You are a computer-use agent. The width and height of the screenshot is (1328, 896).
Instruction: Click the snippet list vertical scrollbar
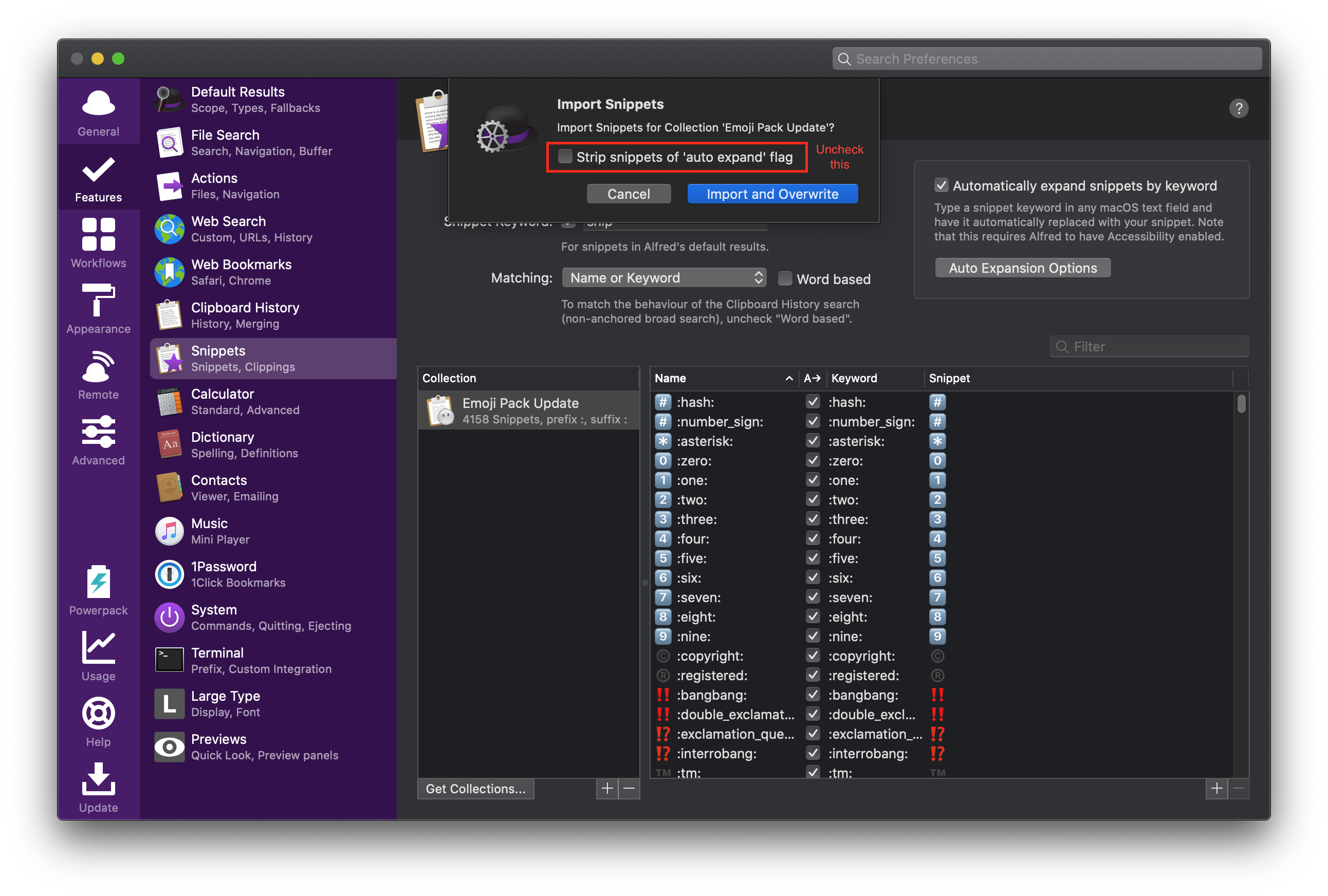tap(1241, 404)
